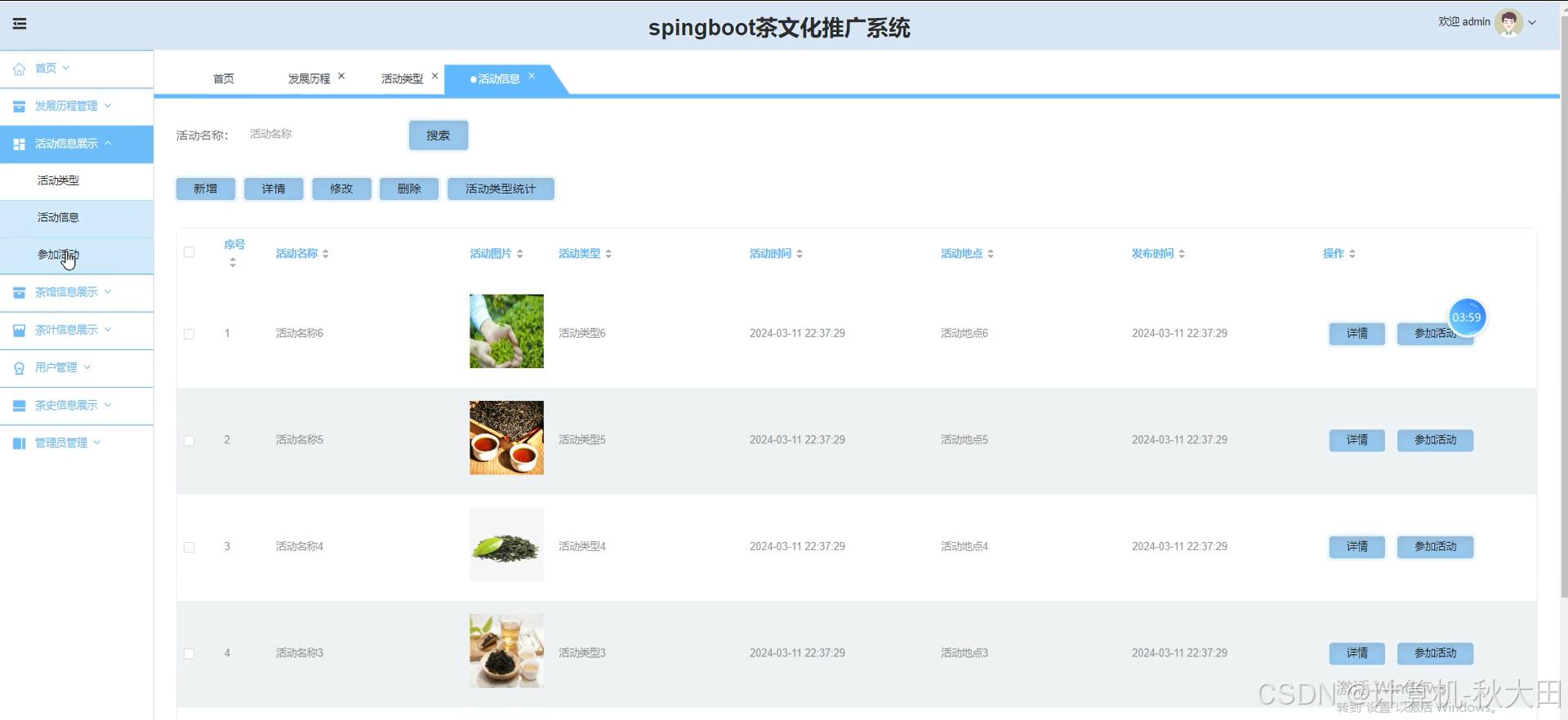Expand 茶馆信息展示 menu chevron
1568x720 pixels.
pos(108,291)
